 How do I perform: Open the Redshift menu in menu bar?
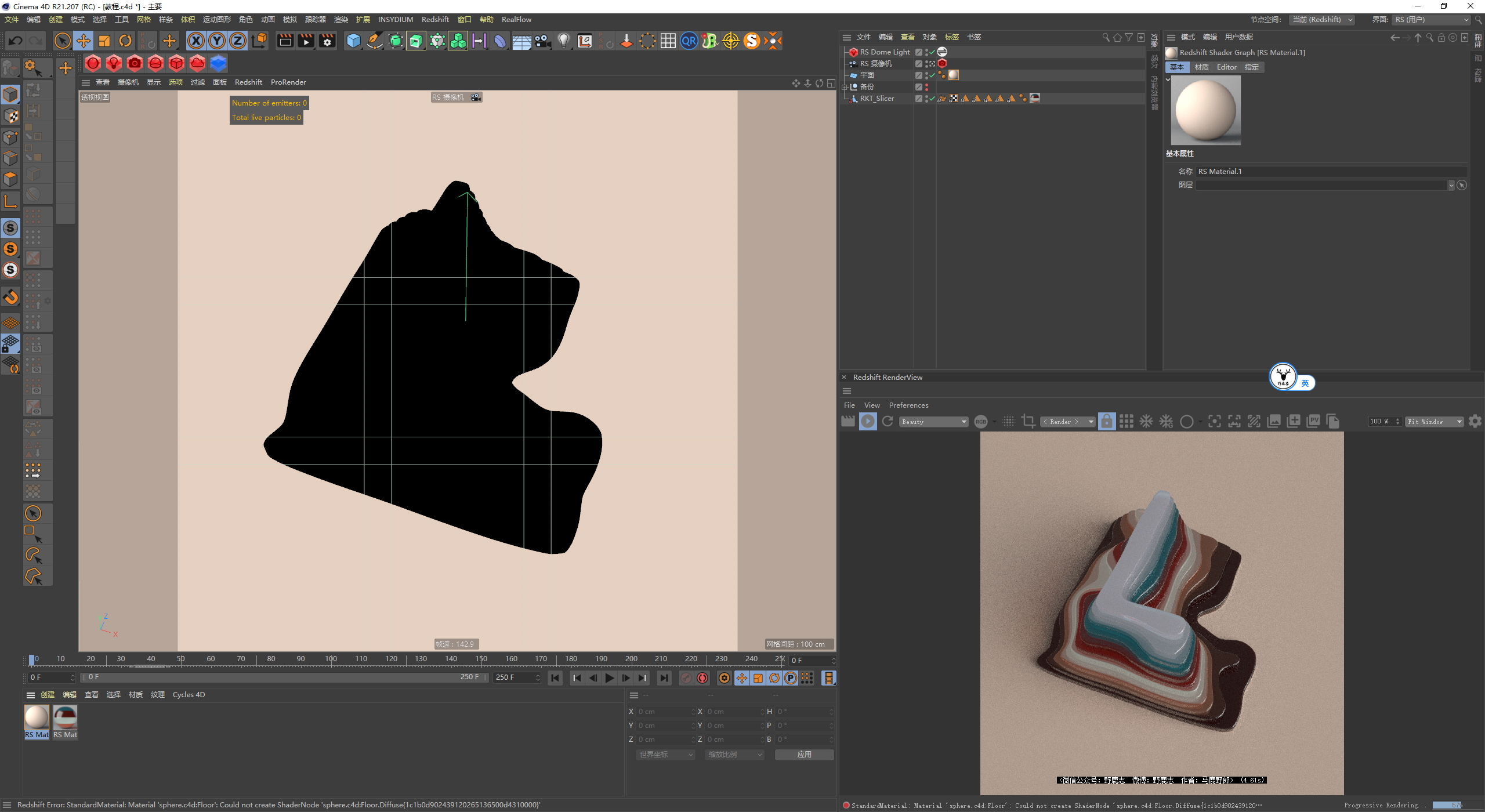tap(435, 19)
